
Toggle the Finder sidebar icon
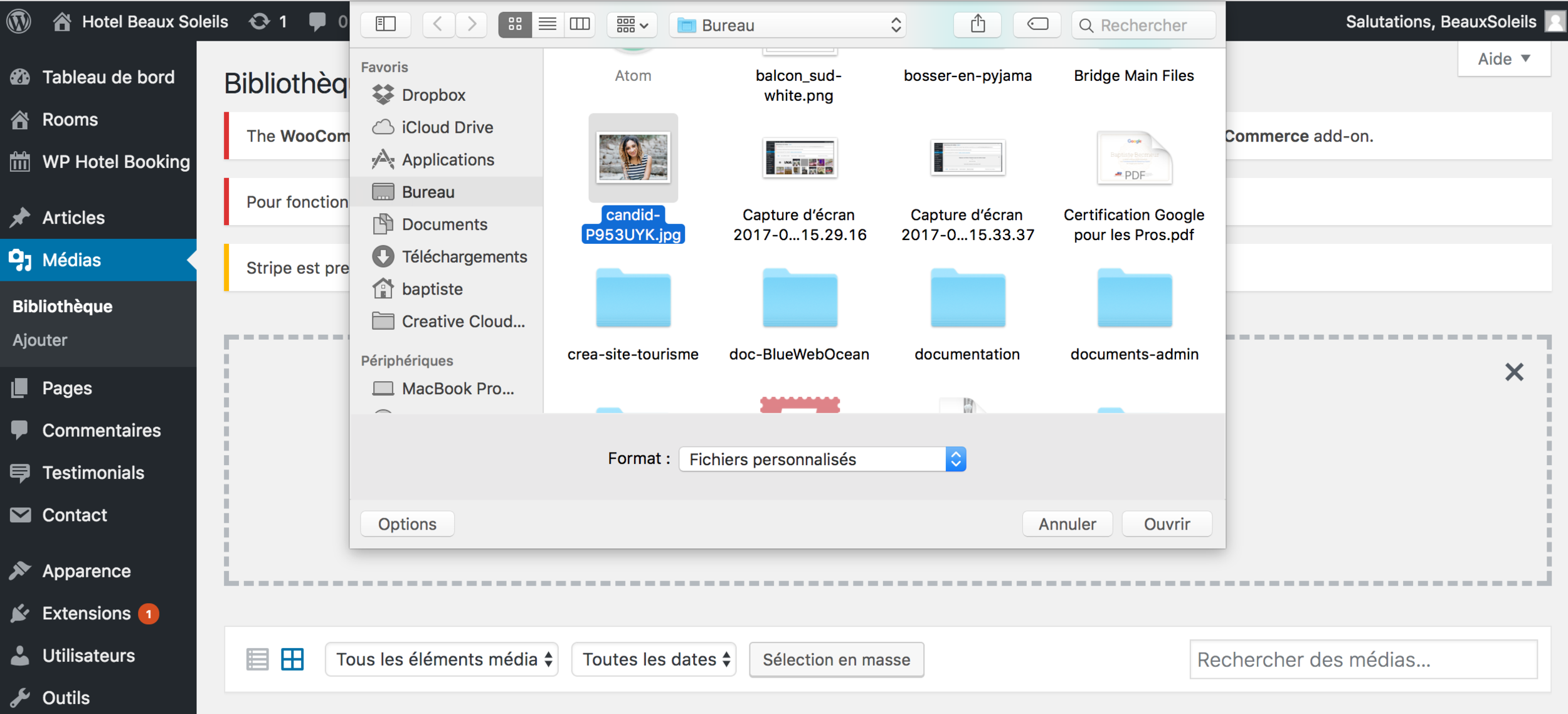pos(386,24)
